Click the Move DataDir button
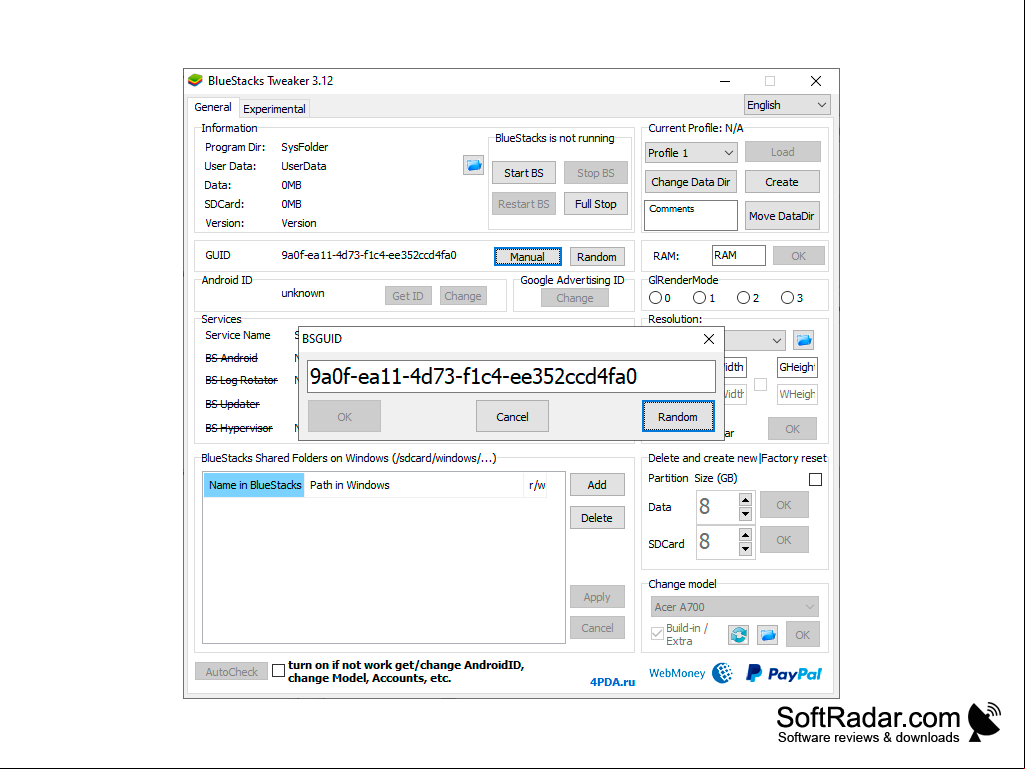This screenshot has width=1025, height=769. pos(782,216)
